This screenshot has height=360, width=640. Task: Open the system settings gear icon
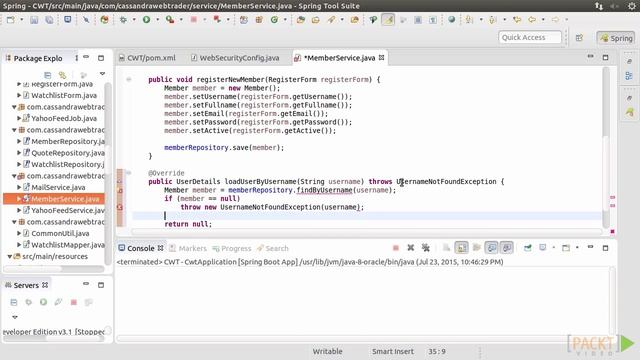point(631,6)
